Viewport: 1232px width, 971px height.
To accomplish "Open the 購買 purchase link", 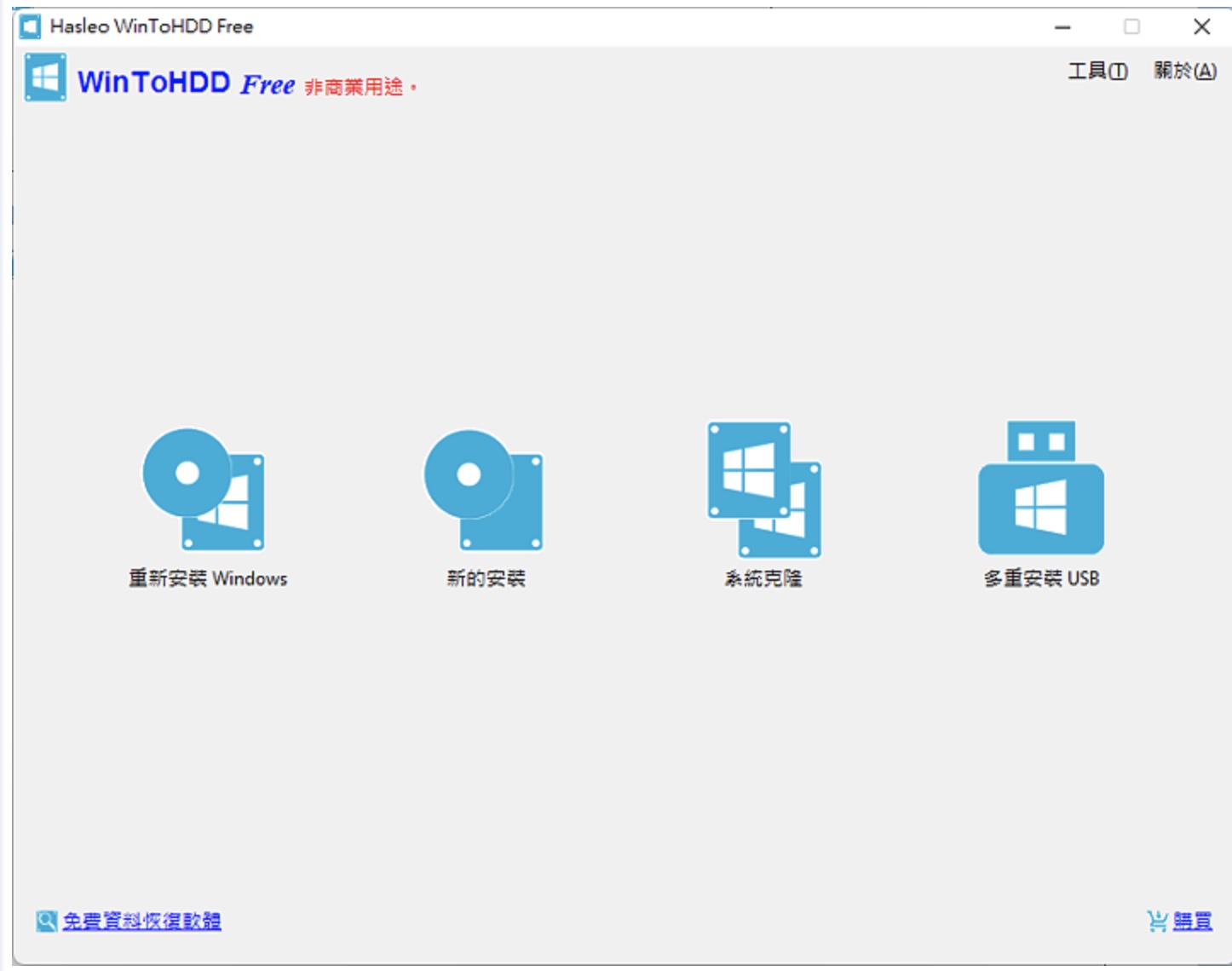I will click(x=1193, y=921).
